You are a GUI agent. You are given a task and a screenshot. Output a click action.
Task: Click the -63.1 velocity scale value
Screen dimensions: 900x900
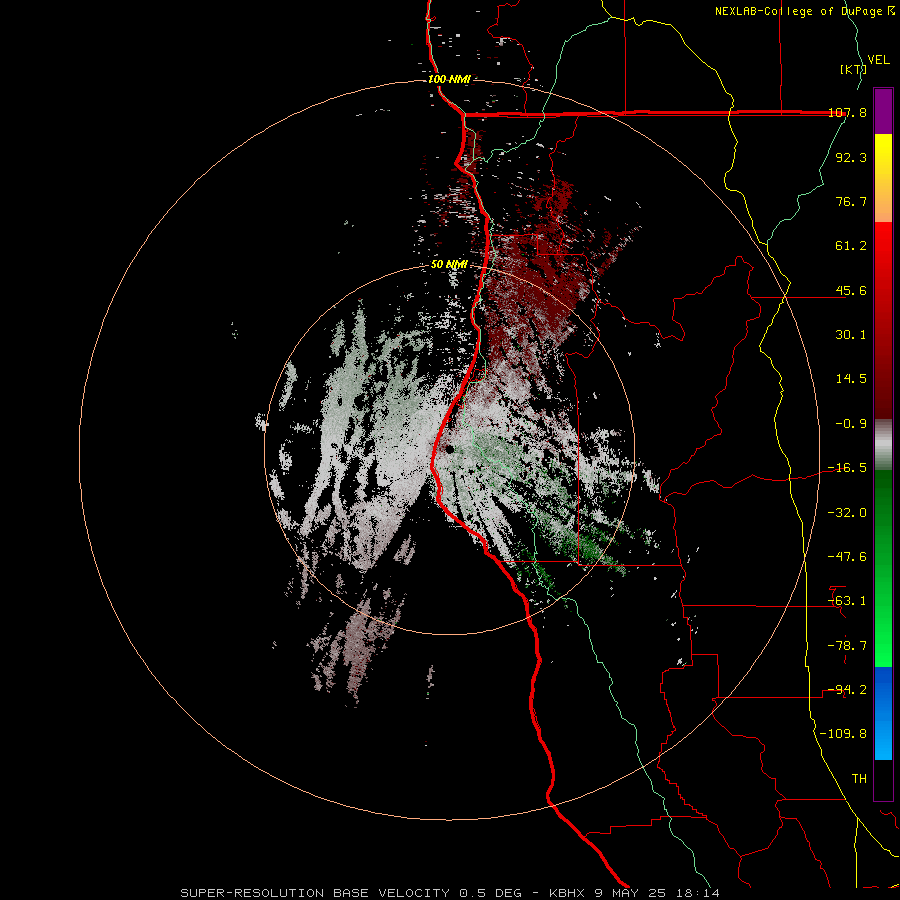(x=847, y=601)
